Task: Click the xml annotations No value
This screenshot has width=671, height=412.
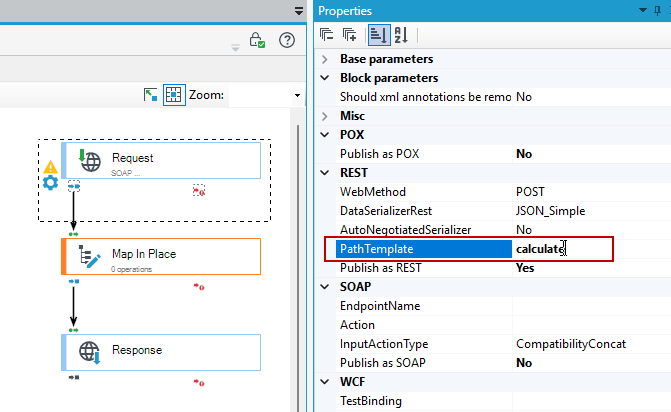Action: point(524,97)
